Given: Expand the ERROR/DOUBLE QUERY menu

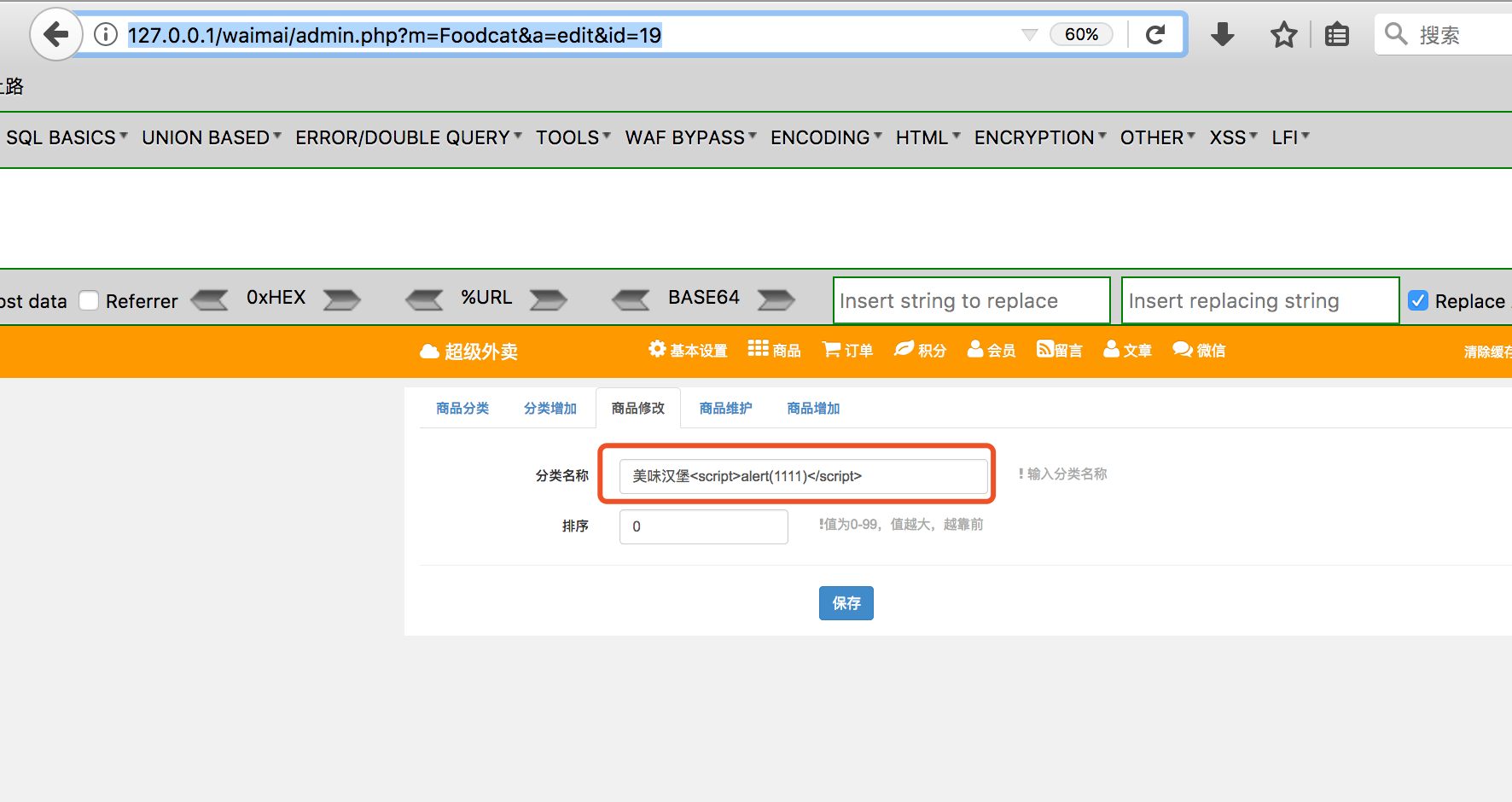Looking at the screenshot, I should pos(409,137).
